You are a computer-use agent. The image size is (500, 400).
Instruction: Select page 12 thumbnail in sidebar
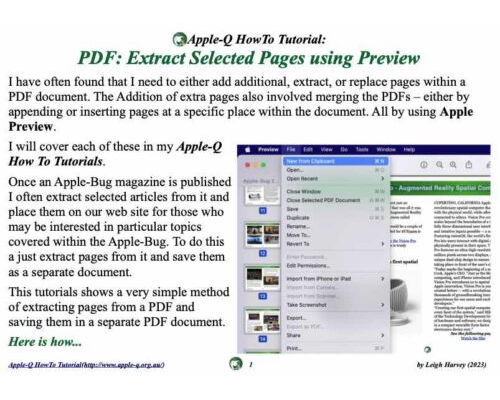point(263,235)
